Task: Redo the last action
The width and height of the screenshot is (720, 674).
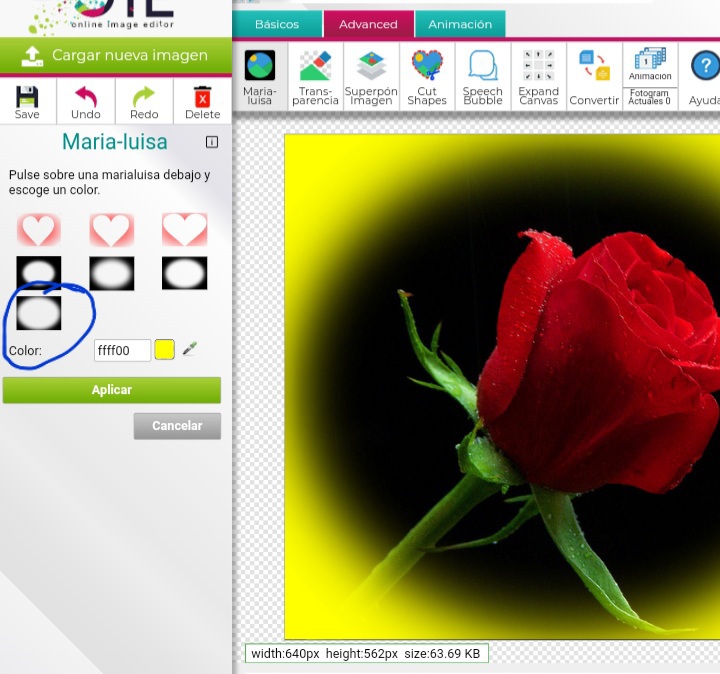Action: [144, 98]
